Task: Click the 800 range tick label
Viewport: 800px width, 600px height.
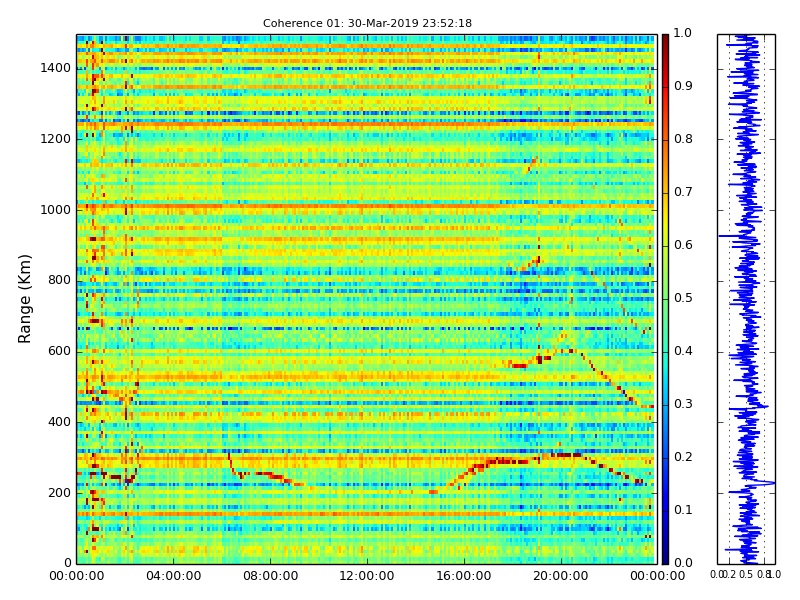Action: click(59, 280)
